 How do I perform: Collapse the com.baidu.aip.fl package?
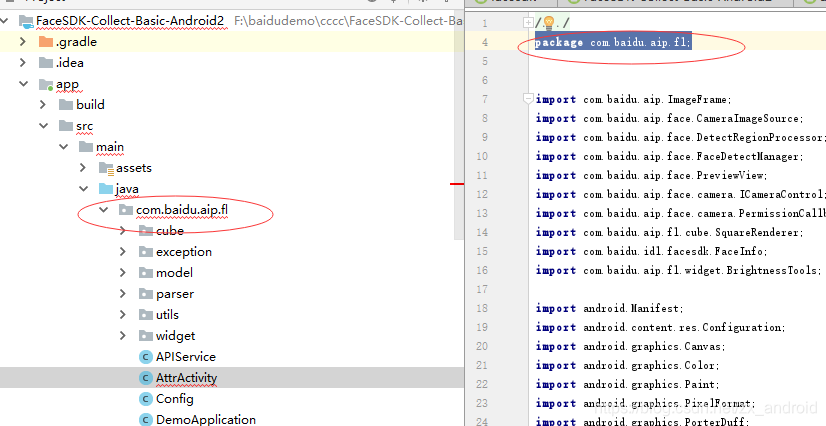pyautogui.click(x=103, y=210)
